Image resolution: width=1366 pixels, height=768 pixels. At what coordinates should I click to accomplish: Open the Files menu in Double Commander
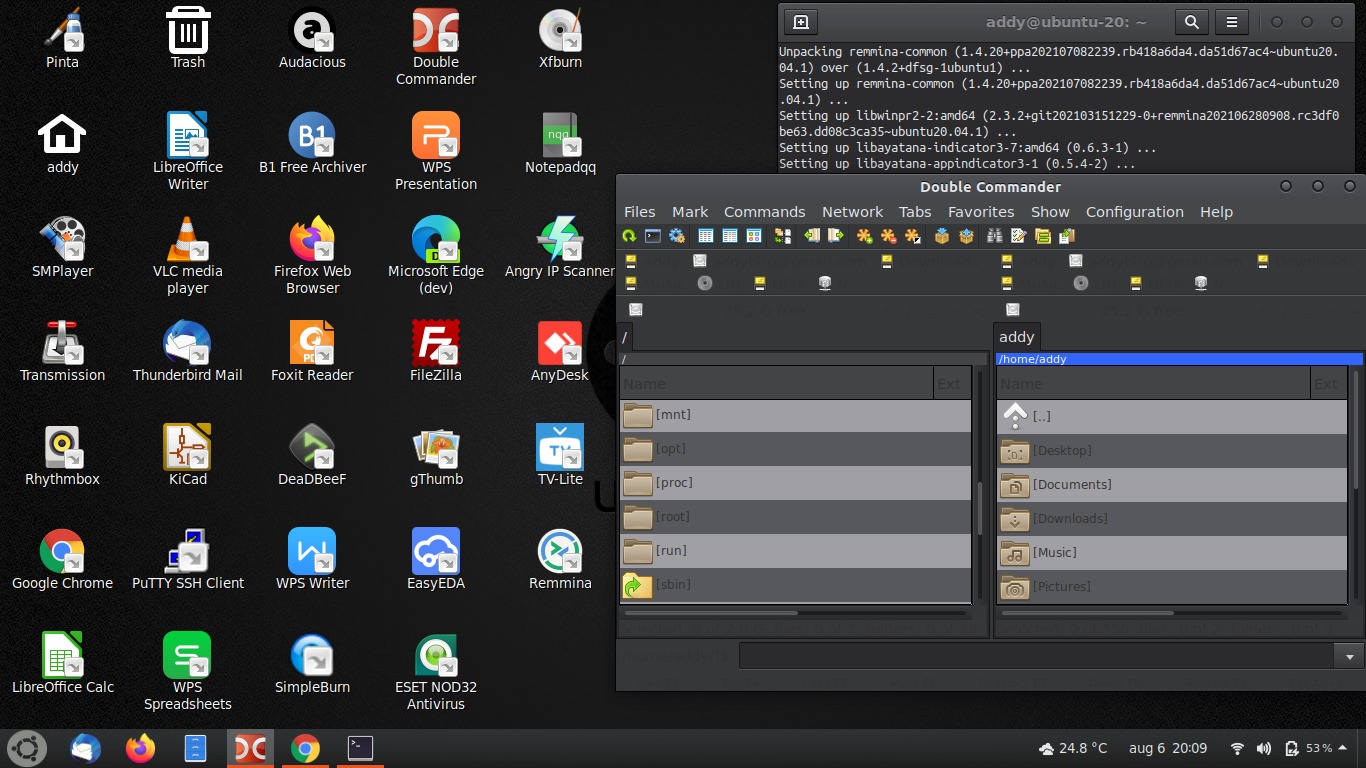tap(640, 212)
